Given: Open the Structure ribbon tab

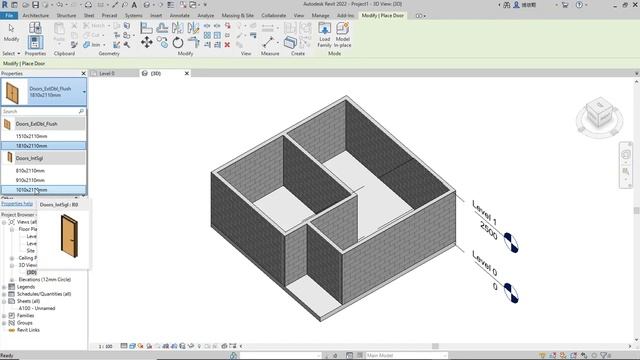Looking at the screenshot, I should click(x=66, y=16).
